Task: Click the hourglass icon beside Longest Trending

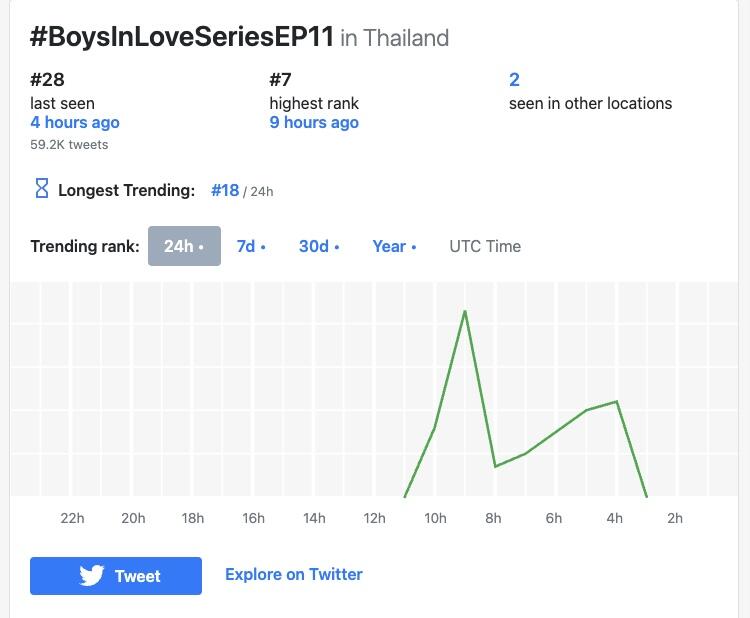Action: point(42,189)
